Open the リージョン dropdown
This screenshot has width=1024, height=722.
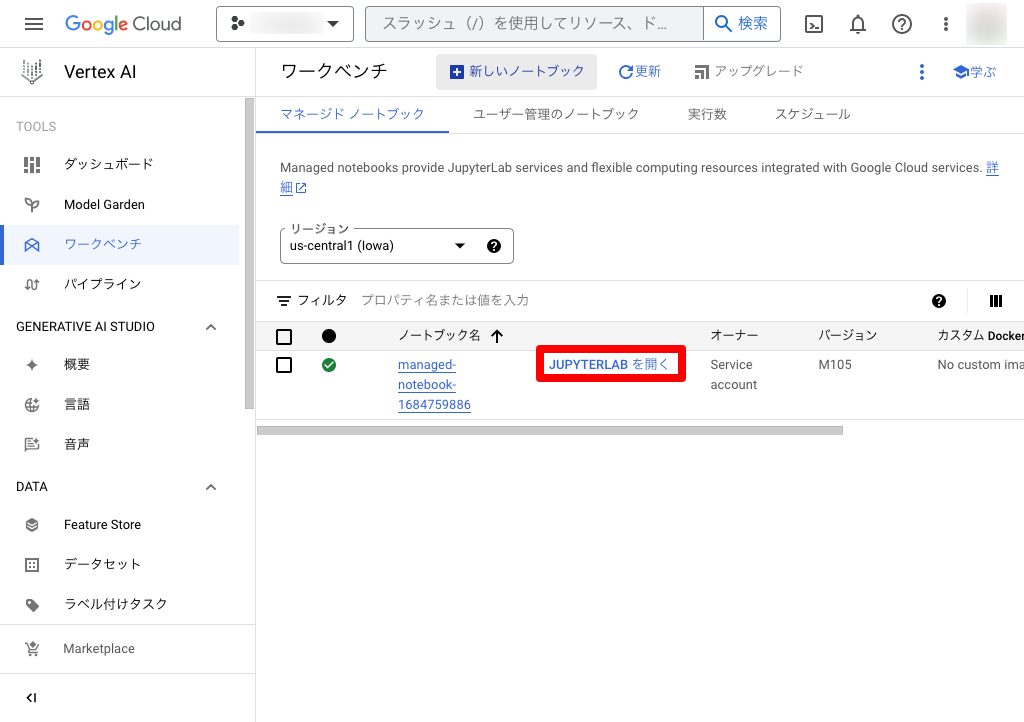tap(459, 245)
